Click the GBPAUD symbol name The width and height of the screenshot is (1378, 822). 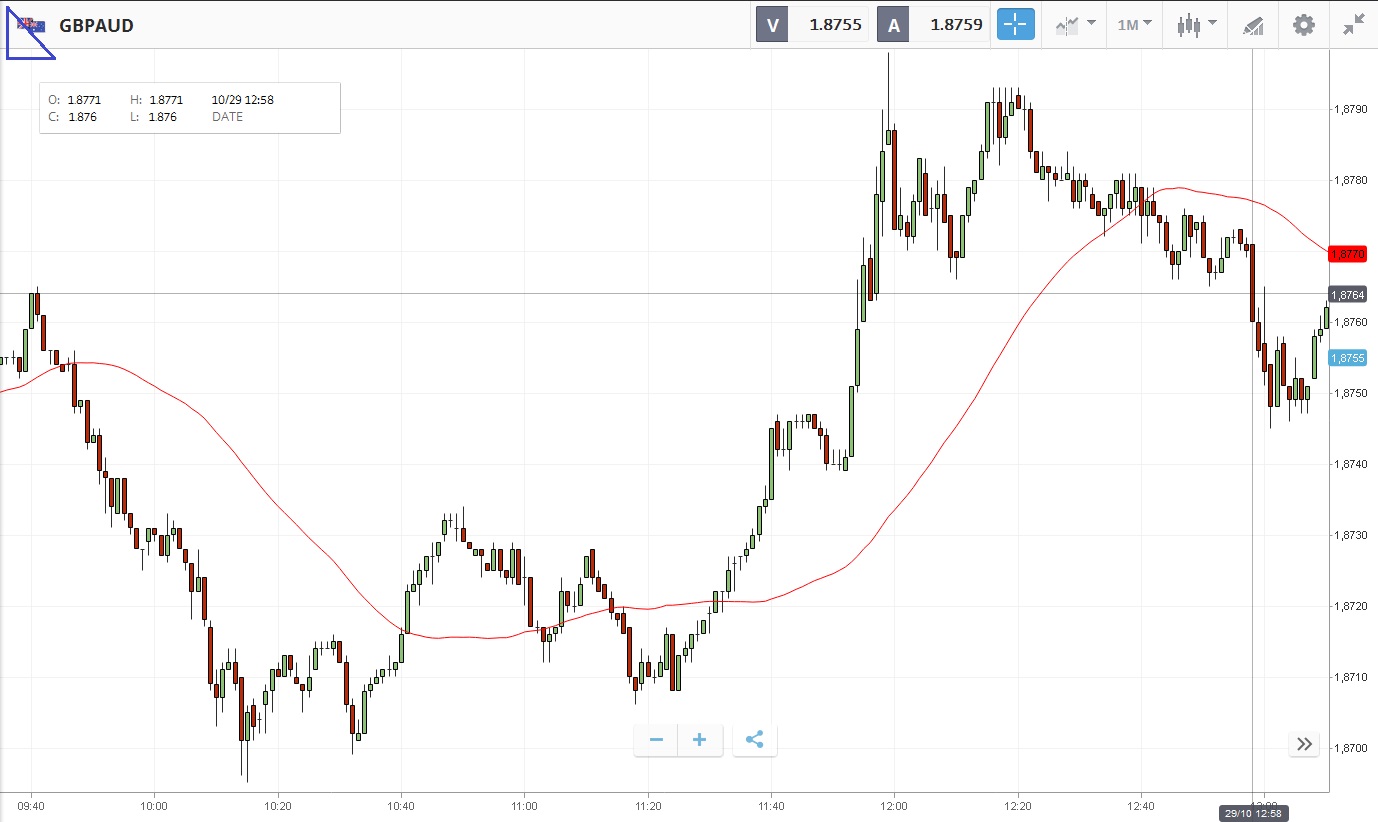(x=96, y=25)
